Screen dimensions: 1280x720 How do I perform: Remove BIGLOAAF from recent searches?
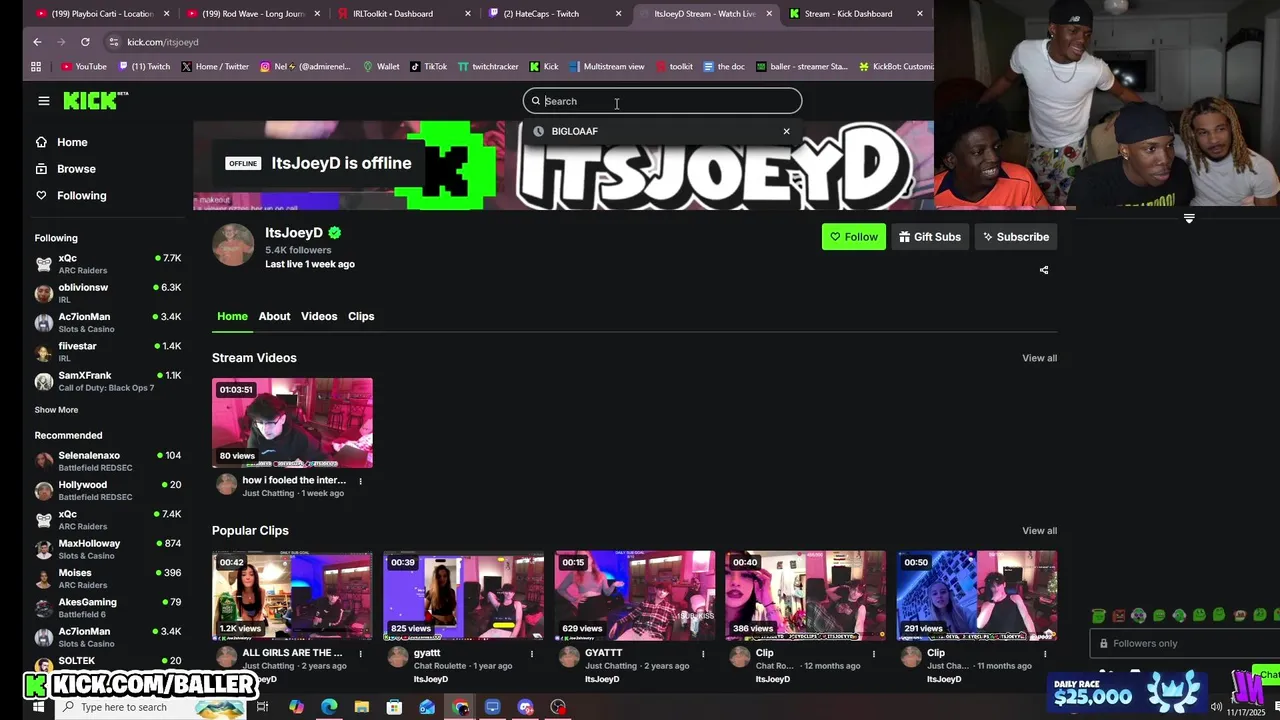pos(786,131)
